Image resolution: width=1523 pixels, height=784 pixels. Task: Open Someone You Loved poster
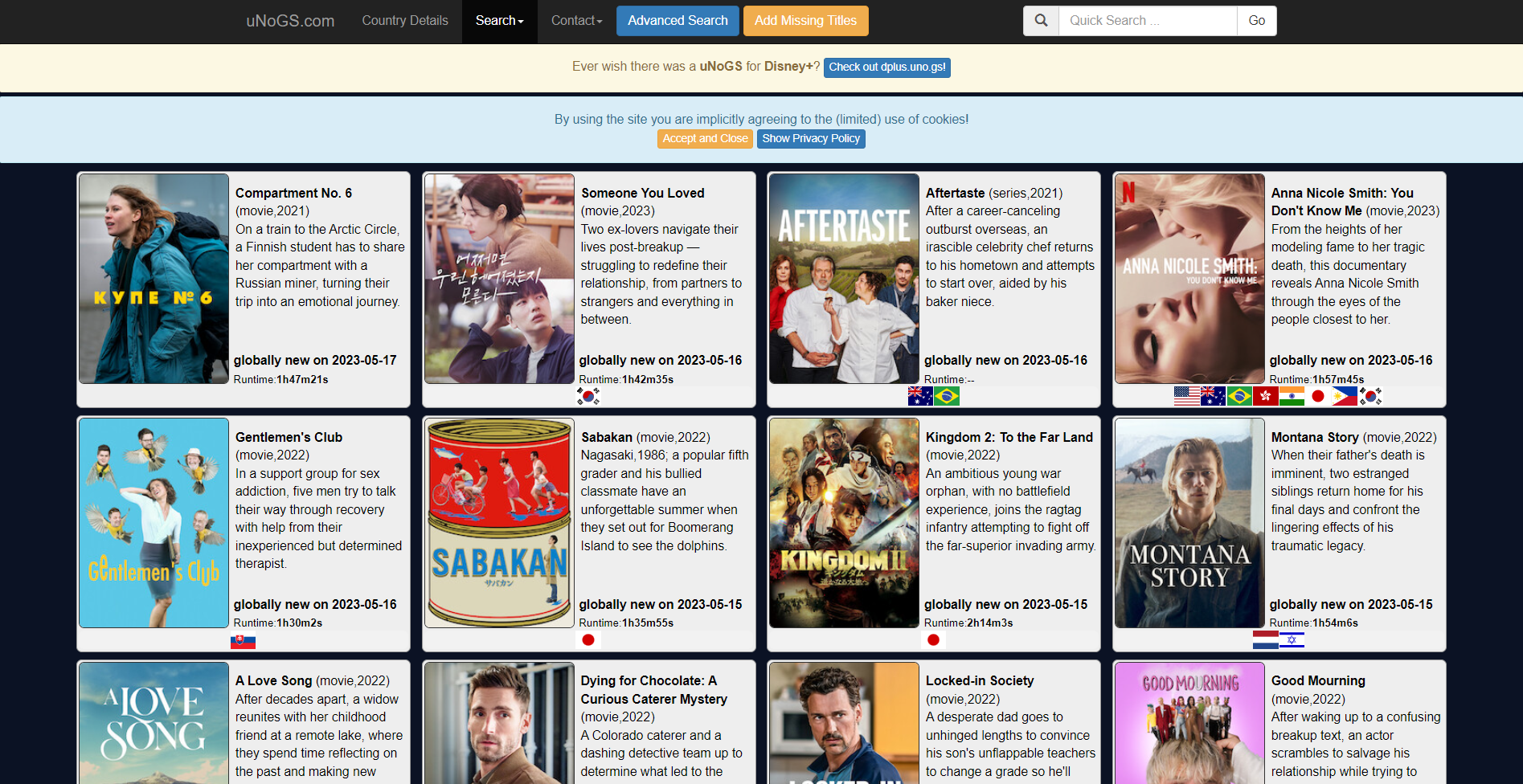pos(499,279)
